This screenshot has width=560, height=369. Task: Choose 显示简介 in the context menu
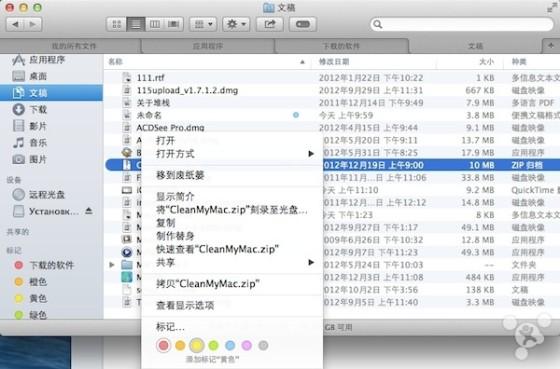(x=232, y=196)
